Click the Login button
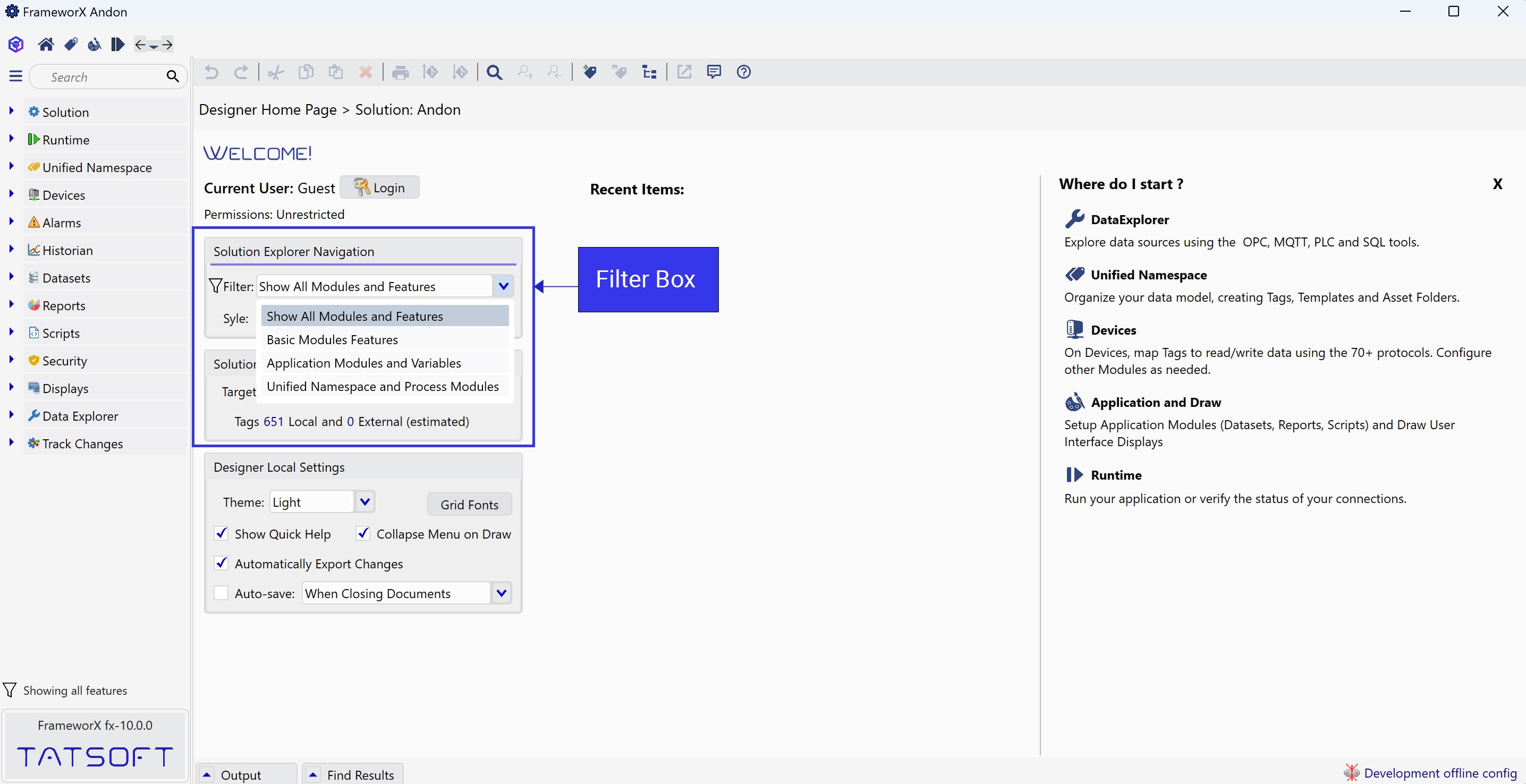Viewport: 1526px width, 784px height. pyautogui.click(x=380, y=187)
